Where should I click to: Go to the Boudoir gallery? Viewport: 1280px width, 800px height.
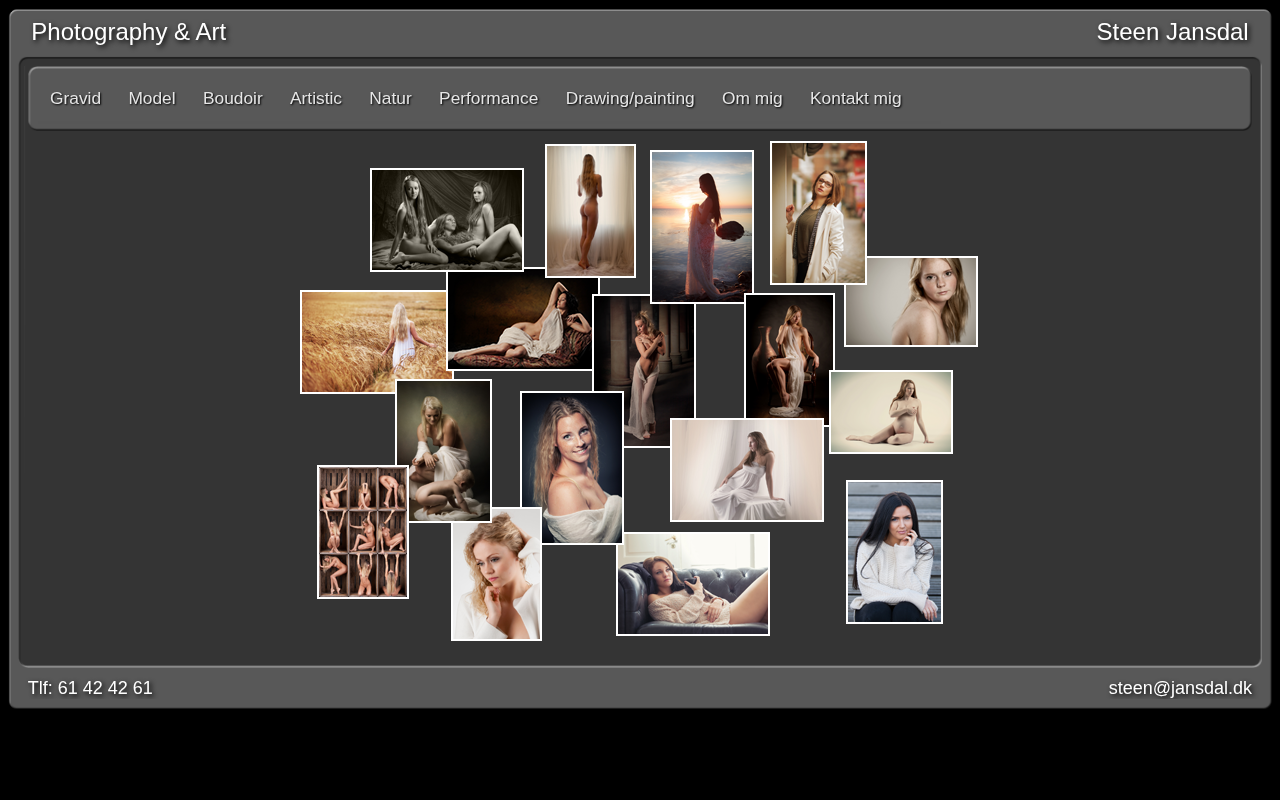(232, 98)
